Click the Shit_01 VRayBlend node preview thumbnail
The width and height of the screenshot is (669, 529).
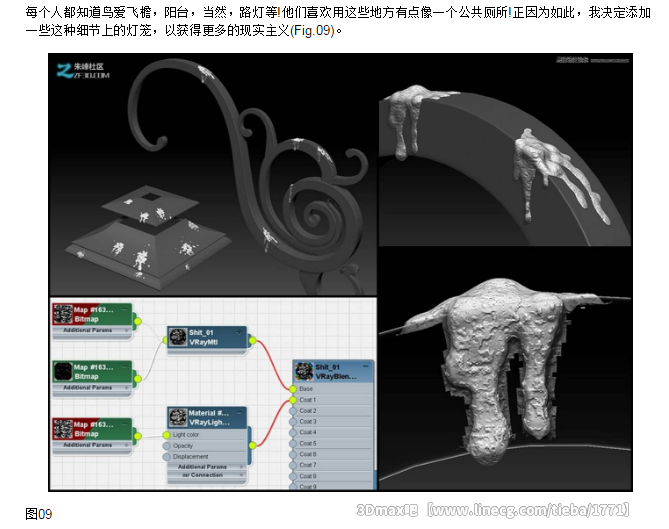tap(304, 371)
